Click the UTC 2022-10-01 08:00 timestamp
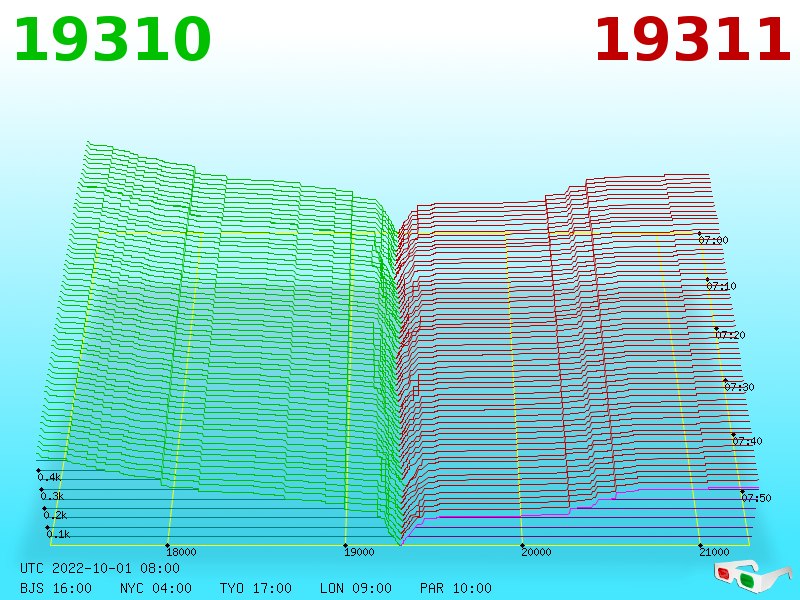This screenshot has height=600, width=800. pos(100,568)
